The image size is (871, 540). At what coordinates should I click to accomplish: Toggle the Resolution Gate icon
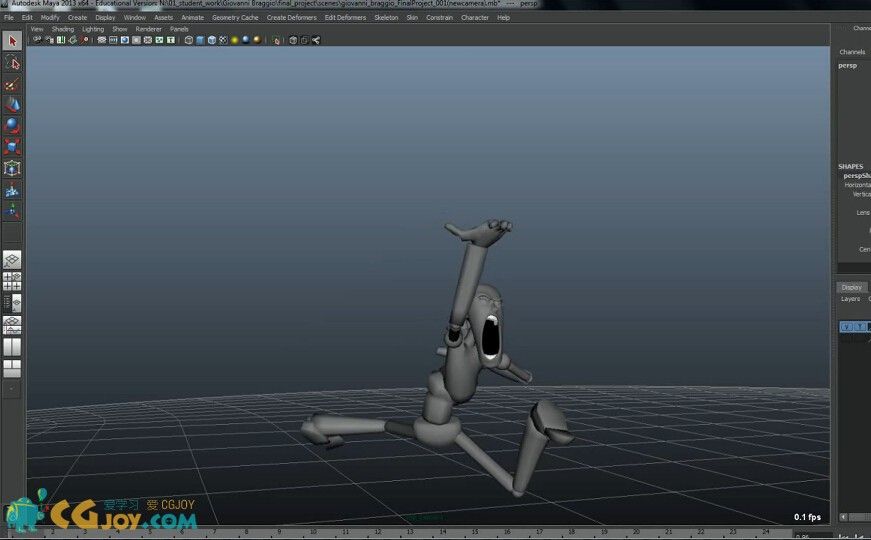(x=125, y=40)
